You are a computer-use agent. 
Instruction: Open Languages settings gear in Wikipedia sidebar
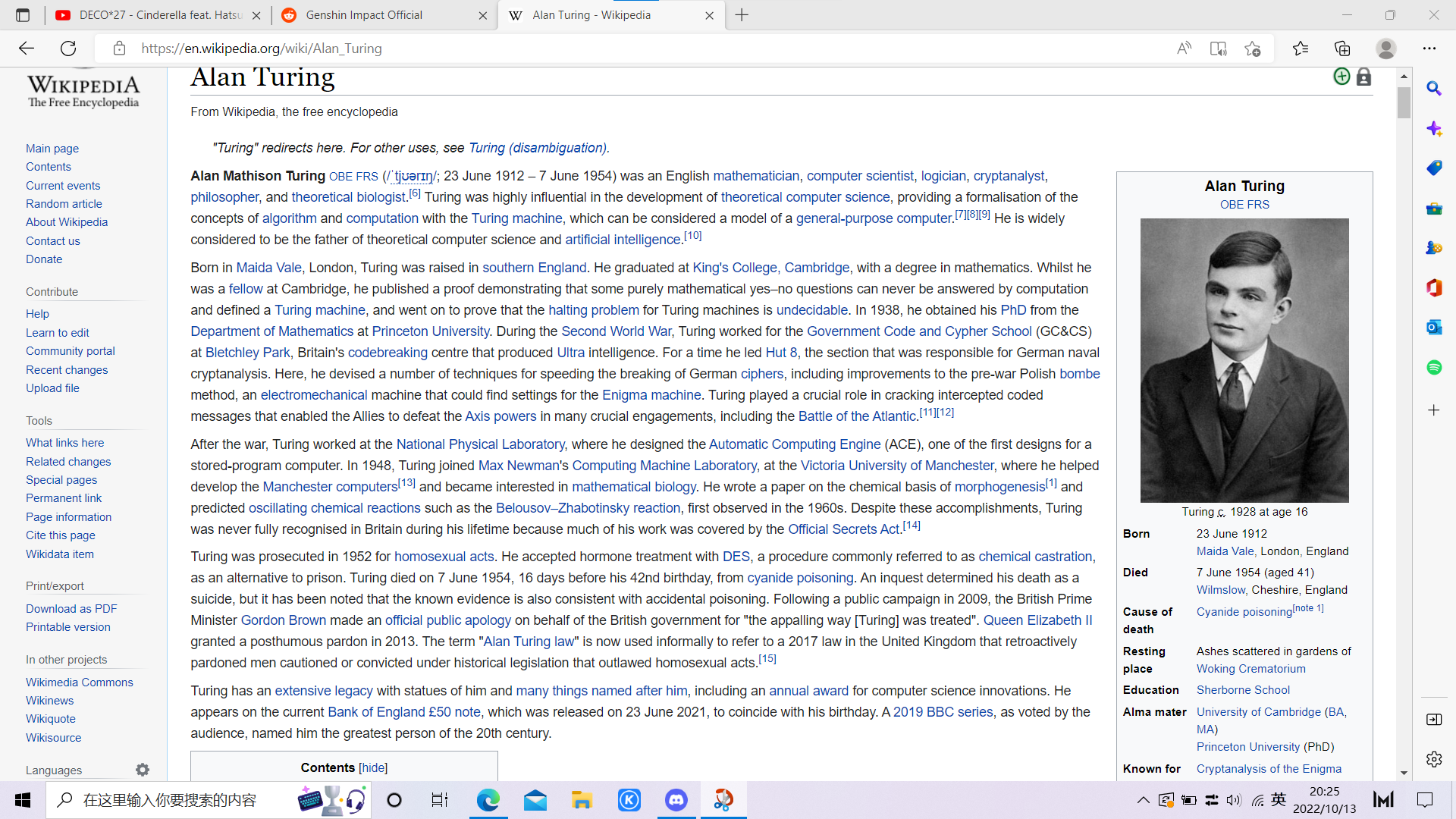[x=143, y=770]
